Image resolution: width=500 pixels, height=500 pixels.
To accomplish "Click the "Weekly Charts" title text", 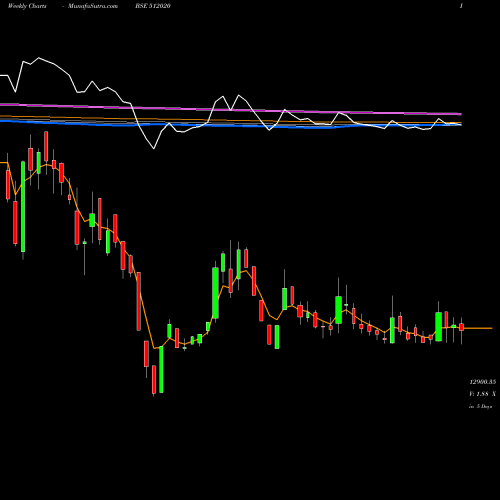I will (27, 6).
